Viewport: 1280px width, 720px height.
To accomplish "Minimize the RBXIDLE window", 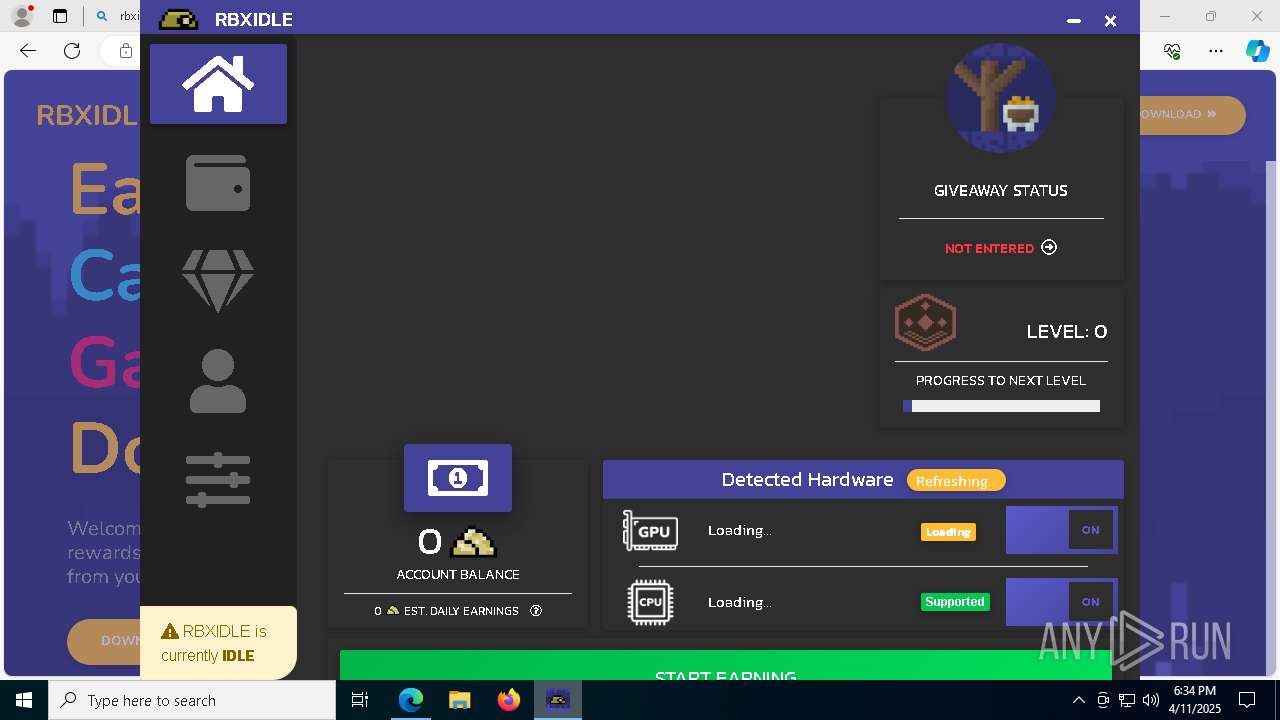I will pos(1074,20).
